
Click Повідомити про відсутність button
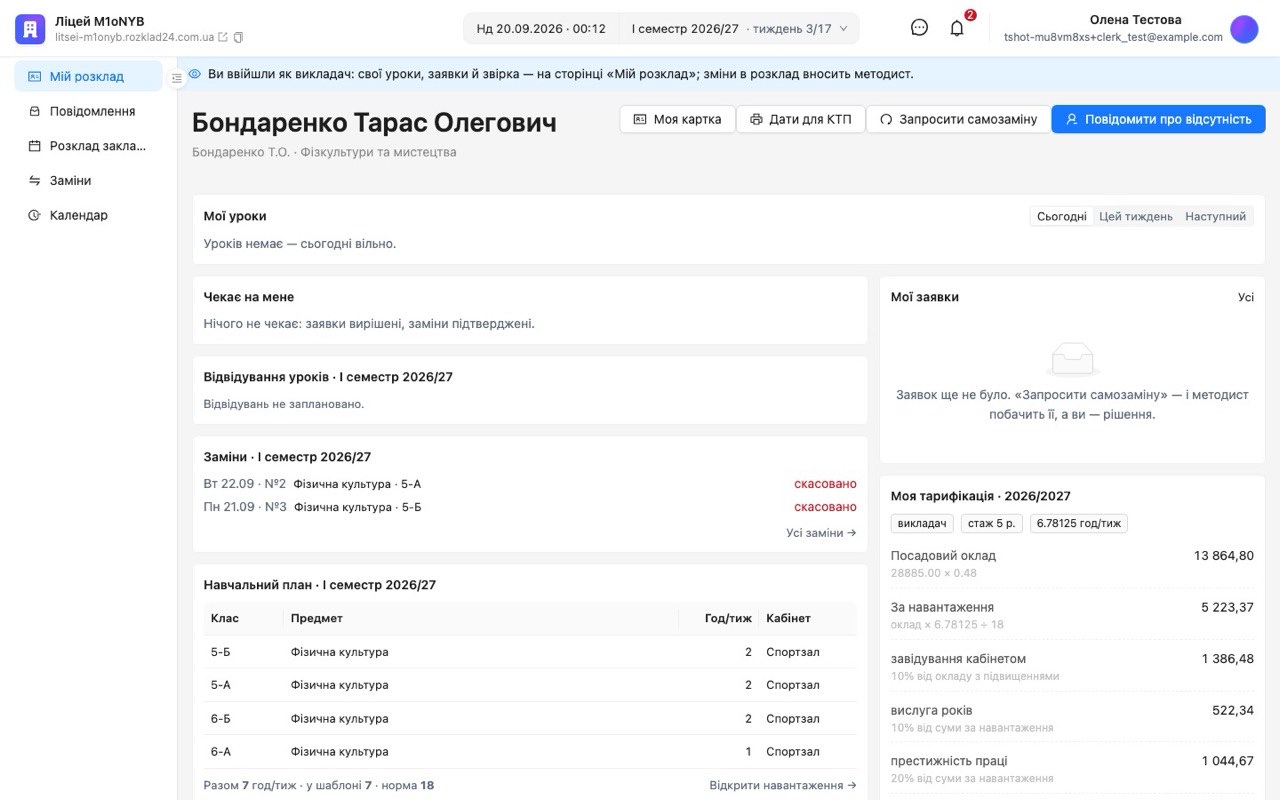click(1158, 119)
